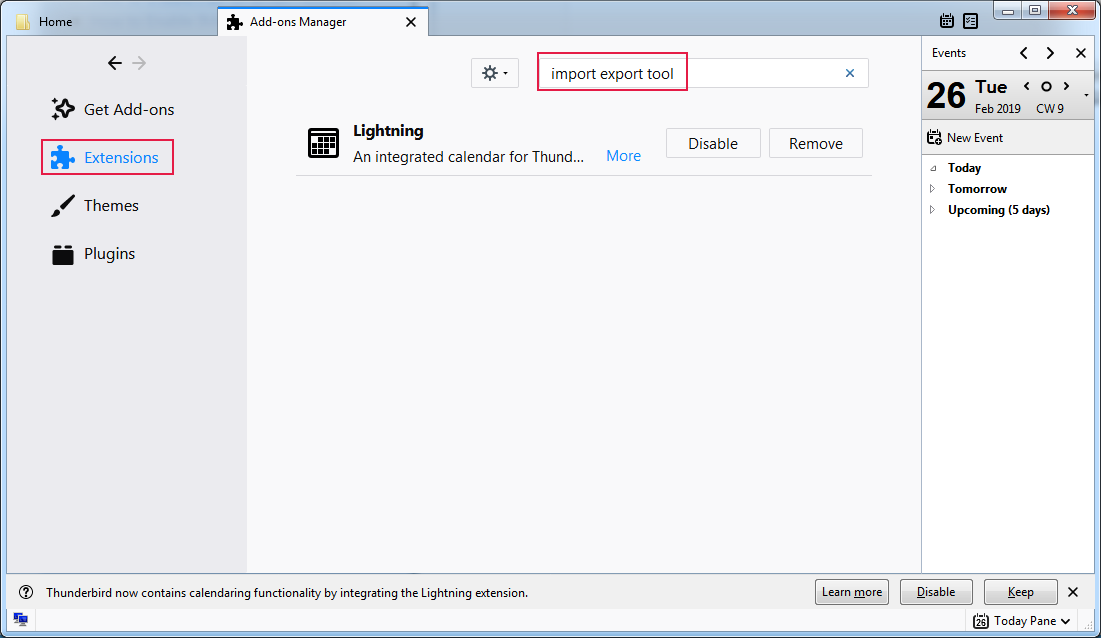Image resolution: width=1101 pixels, height=638 pixels.
Task: Show previous Events pane view
Action: 1024,53
